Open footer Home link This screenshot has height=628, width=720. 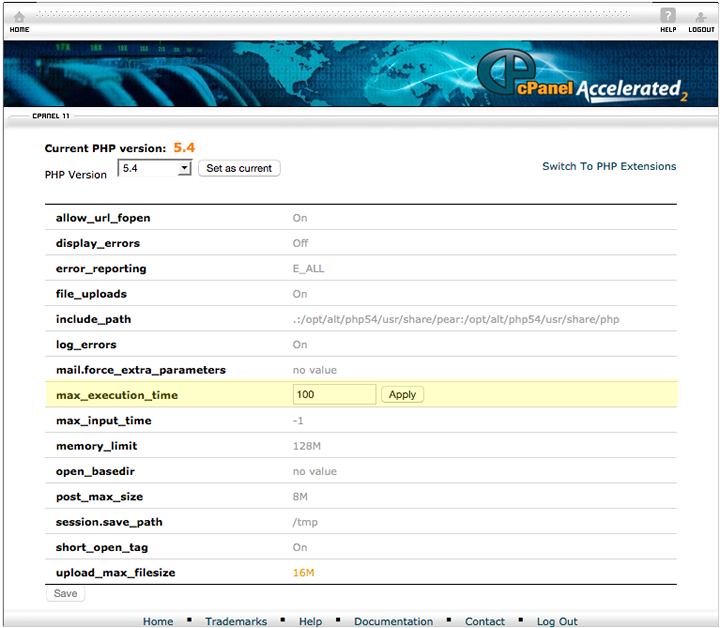(x=158, y=621)
